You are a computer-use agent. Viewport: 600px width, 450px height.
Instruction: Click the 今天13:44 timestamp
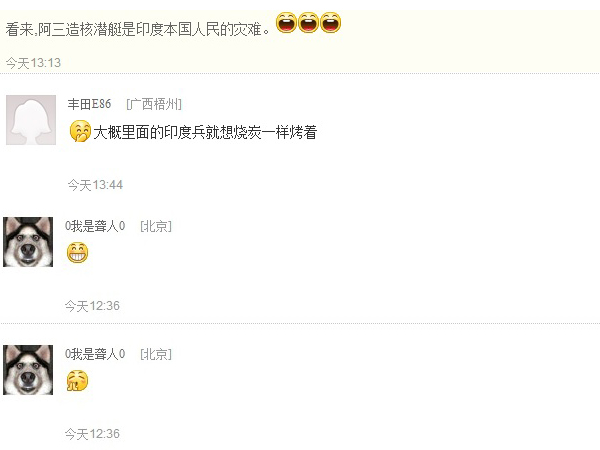coord(95,185)
